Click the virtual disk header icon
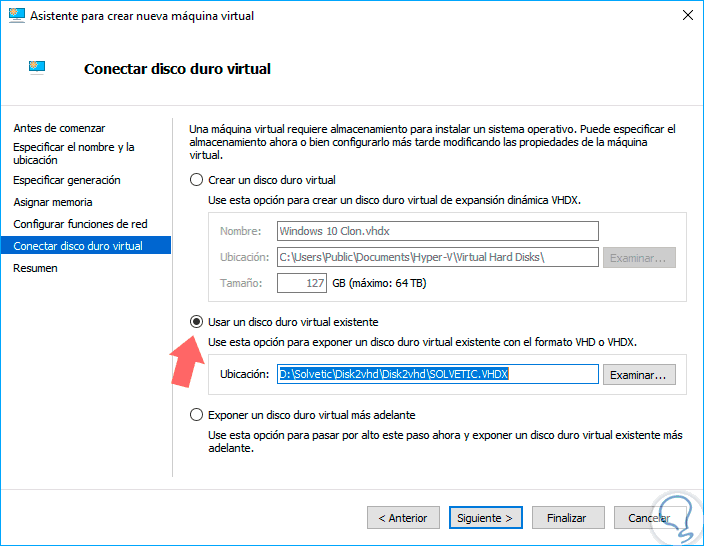 click(x=38, y=67)
